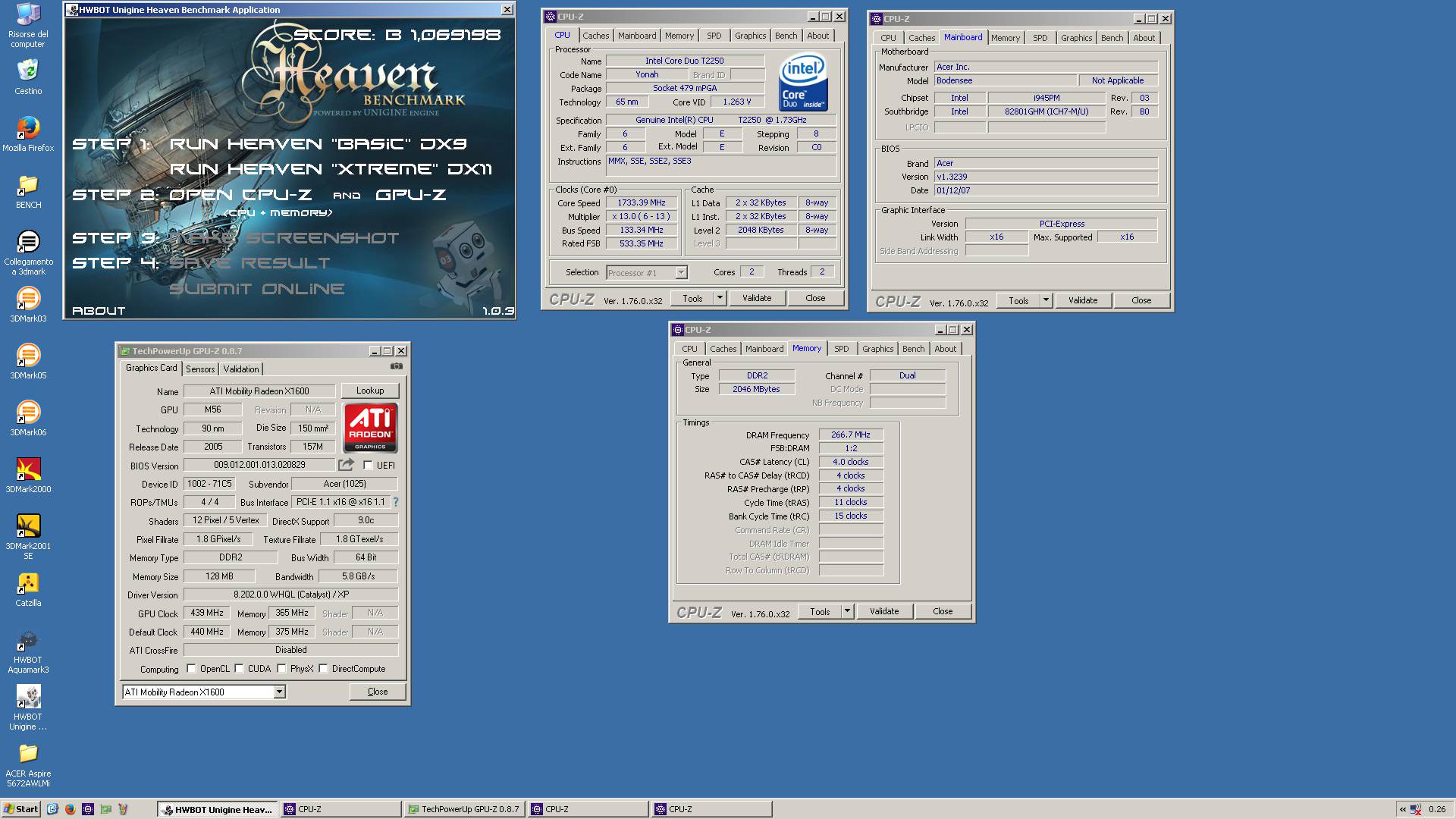1456x819 pixels.
Task: Toggle DirectCompute checkbox in GPU-Z
Action: coord(323,669)
